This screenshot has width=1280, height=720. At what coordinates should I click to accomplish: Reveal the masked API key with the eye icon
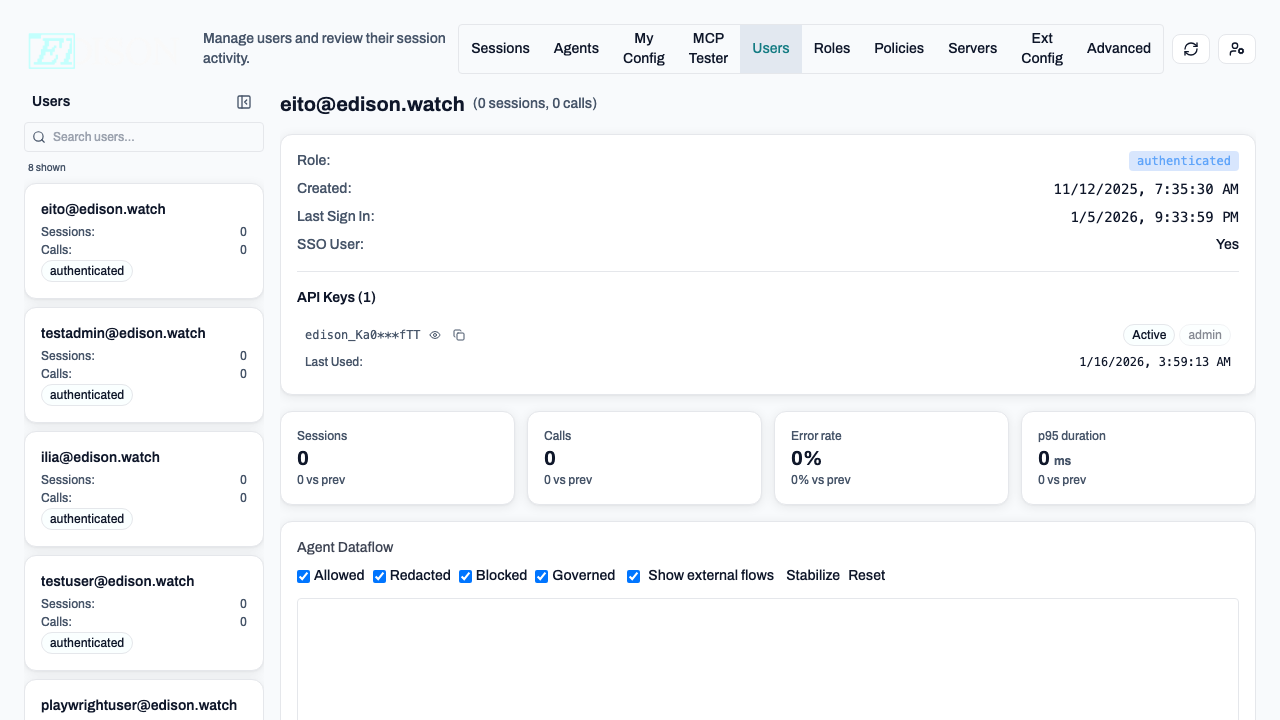pos(434,335)
